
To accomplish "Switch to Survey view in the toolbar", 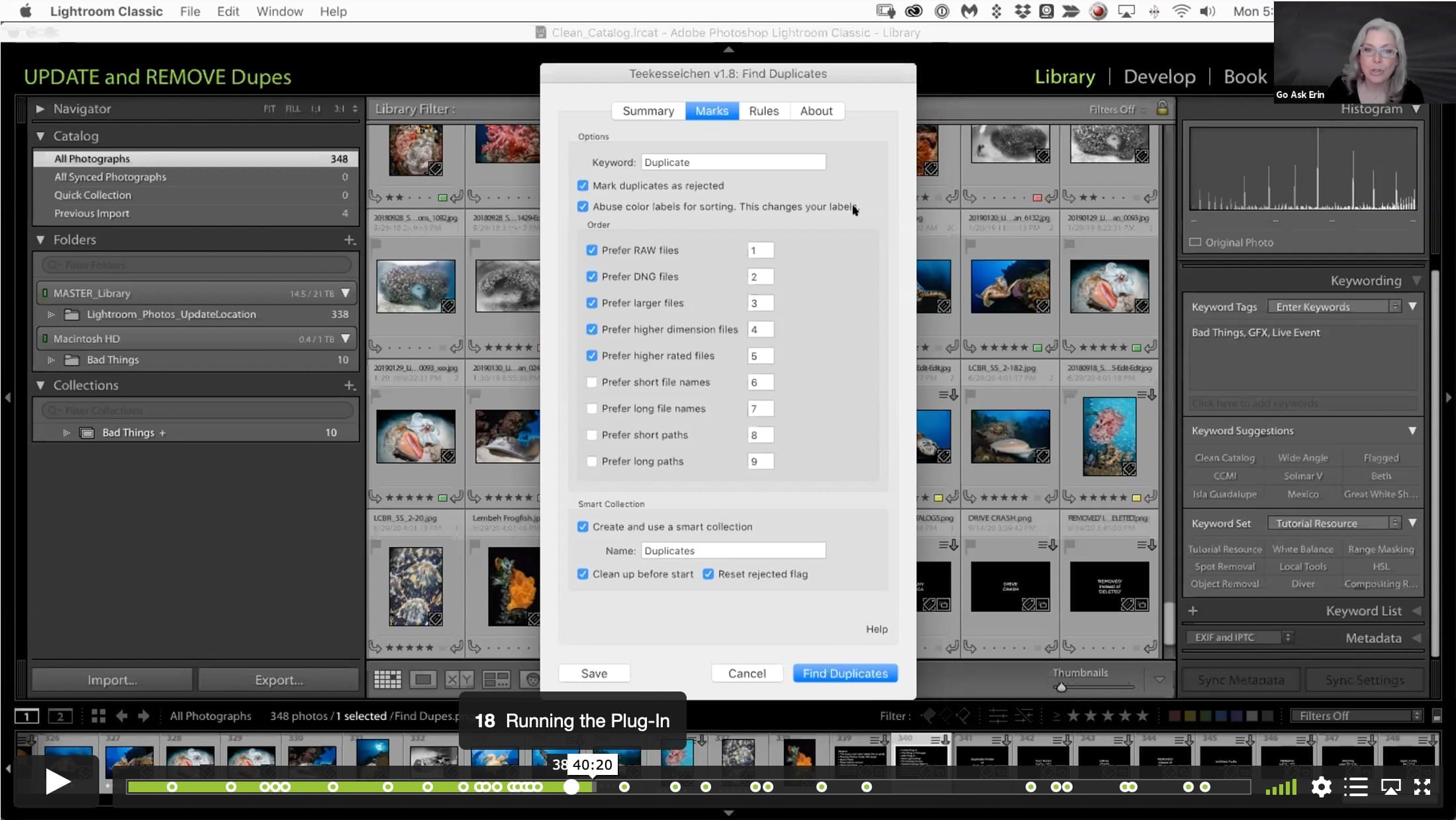I will coord(496,679).
